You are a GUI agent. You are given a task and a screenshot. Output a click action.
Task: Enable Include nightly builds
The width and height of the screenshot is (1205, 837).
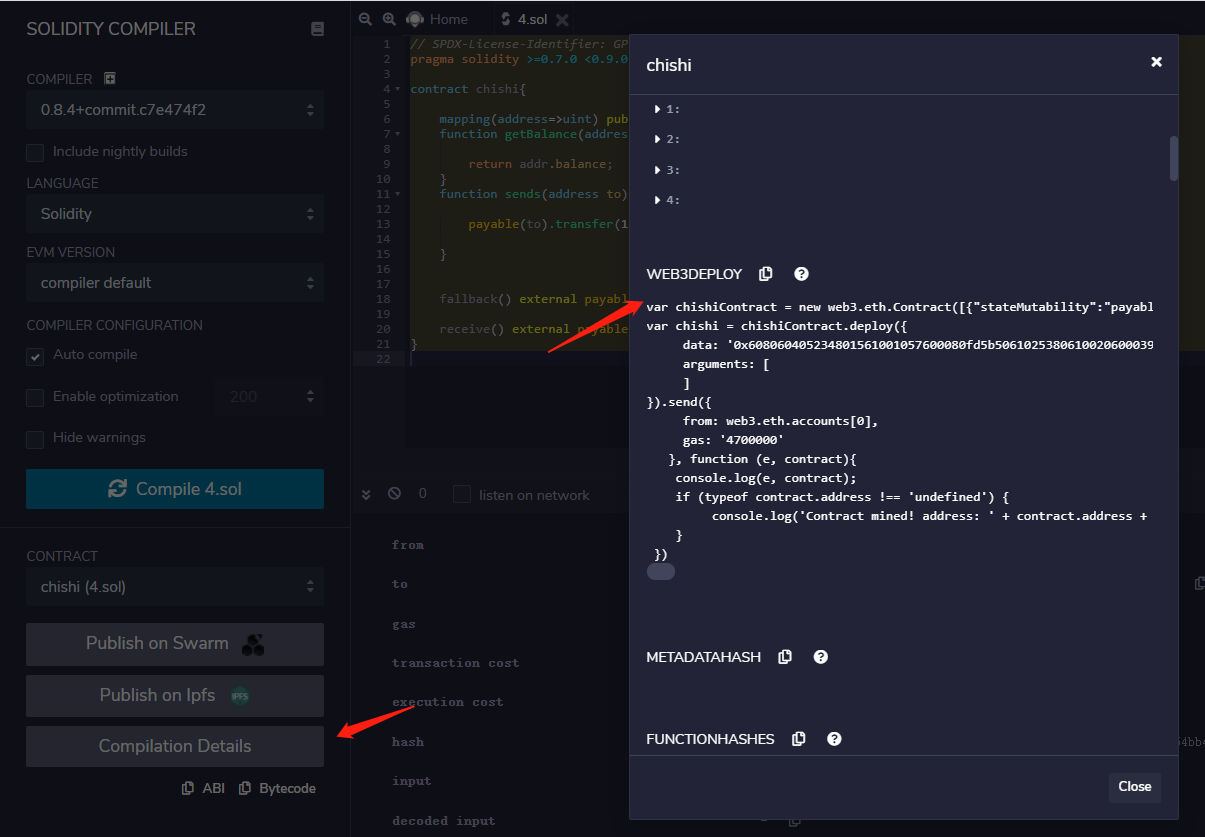35,152
